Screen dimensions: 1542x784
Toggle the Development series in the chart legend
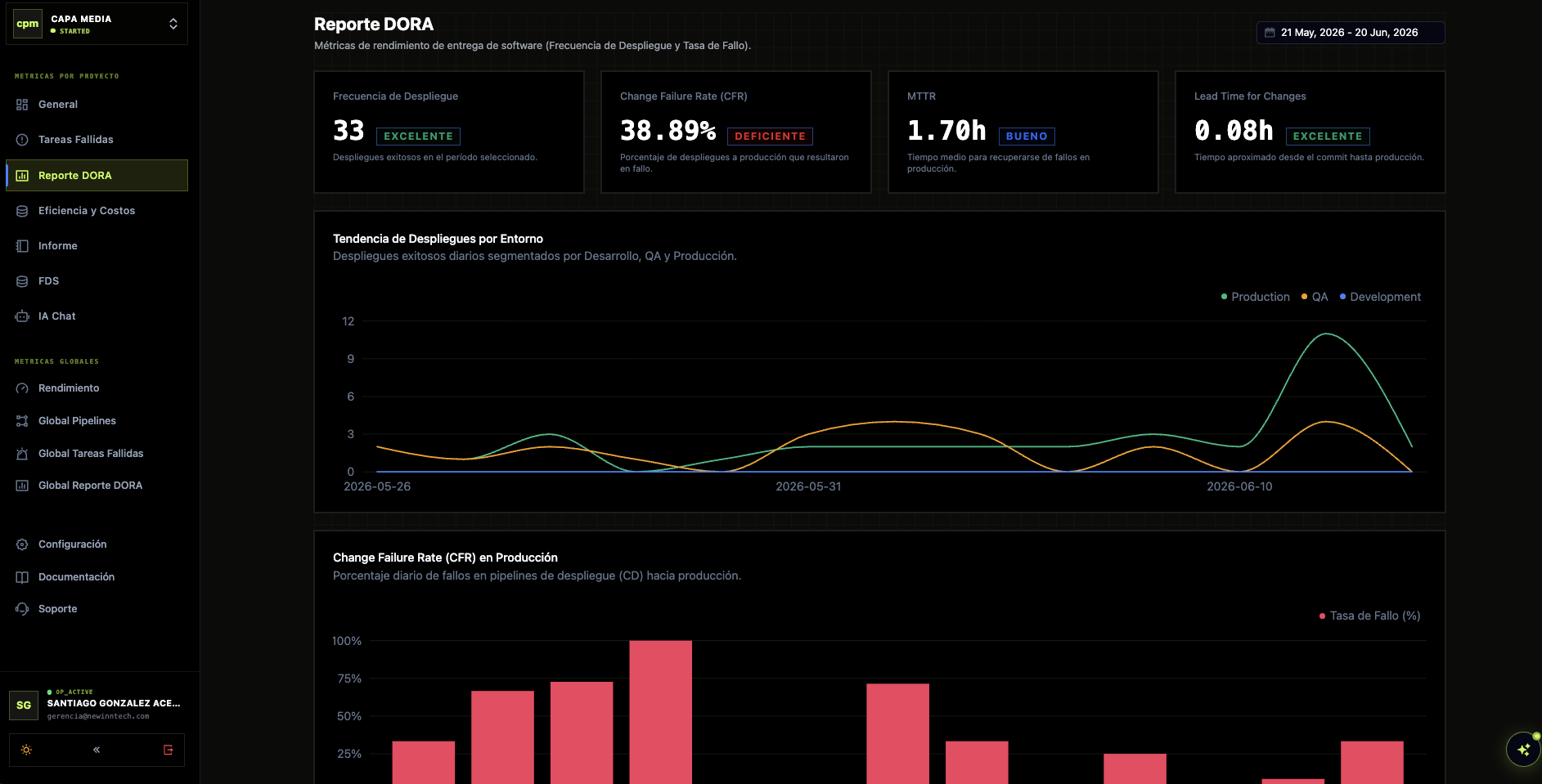coord(1380,297)
